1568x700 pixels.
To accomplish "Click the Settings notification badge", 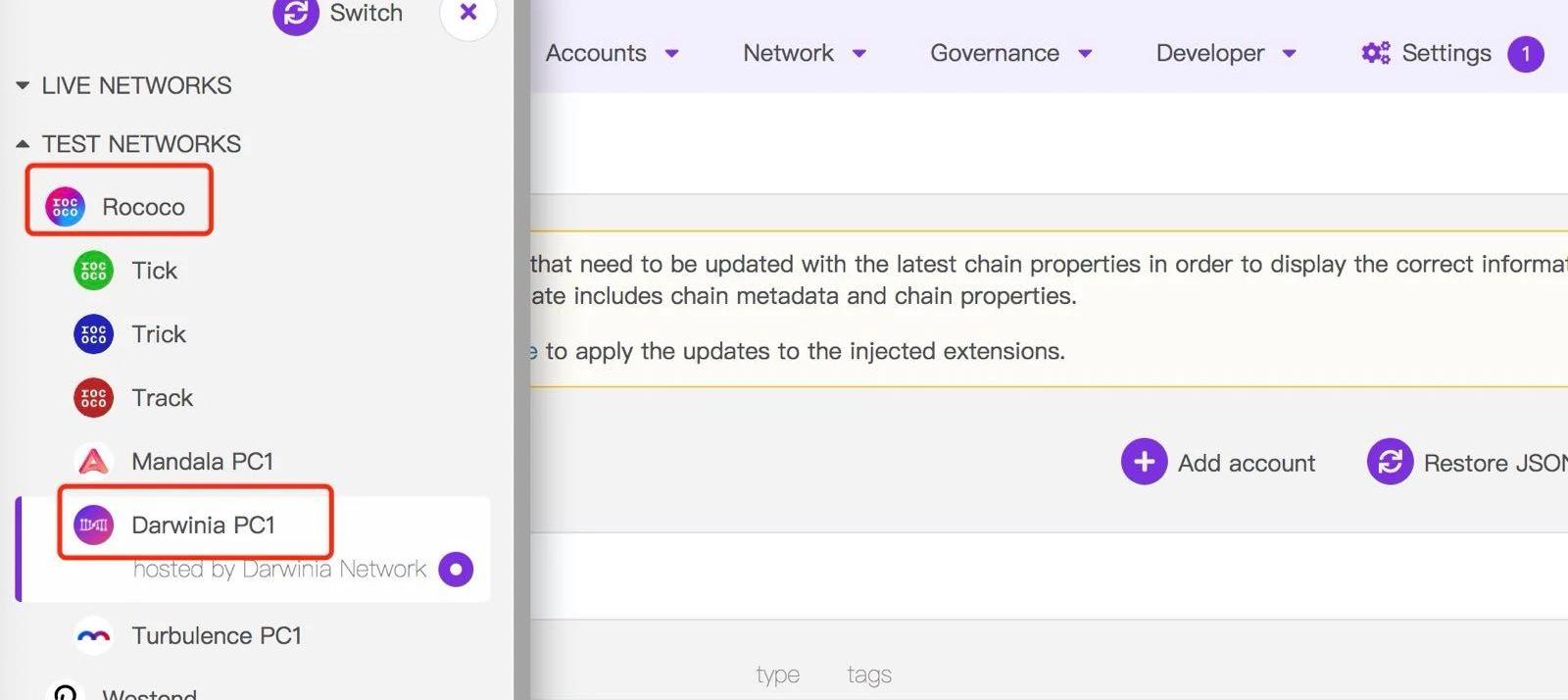I will tap(1525, 54).
